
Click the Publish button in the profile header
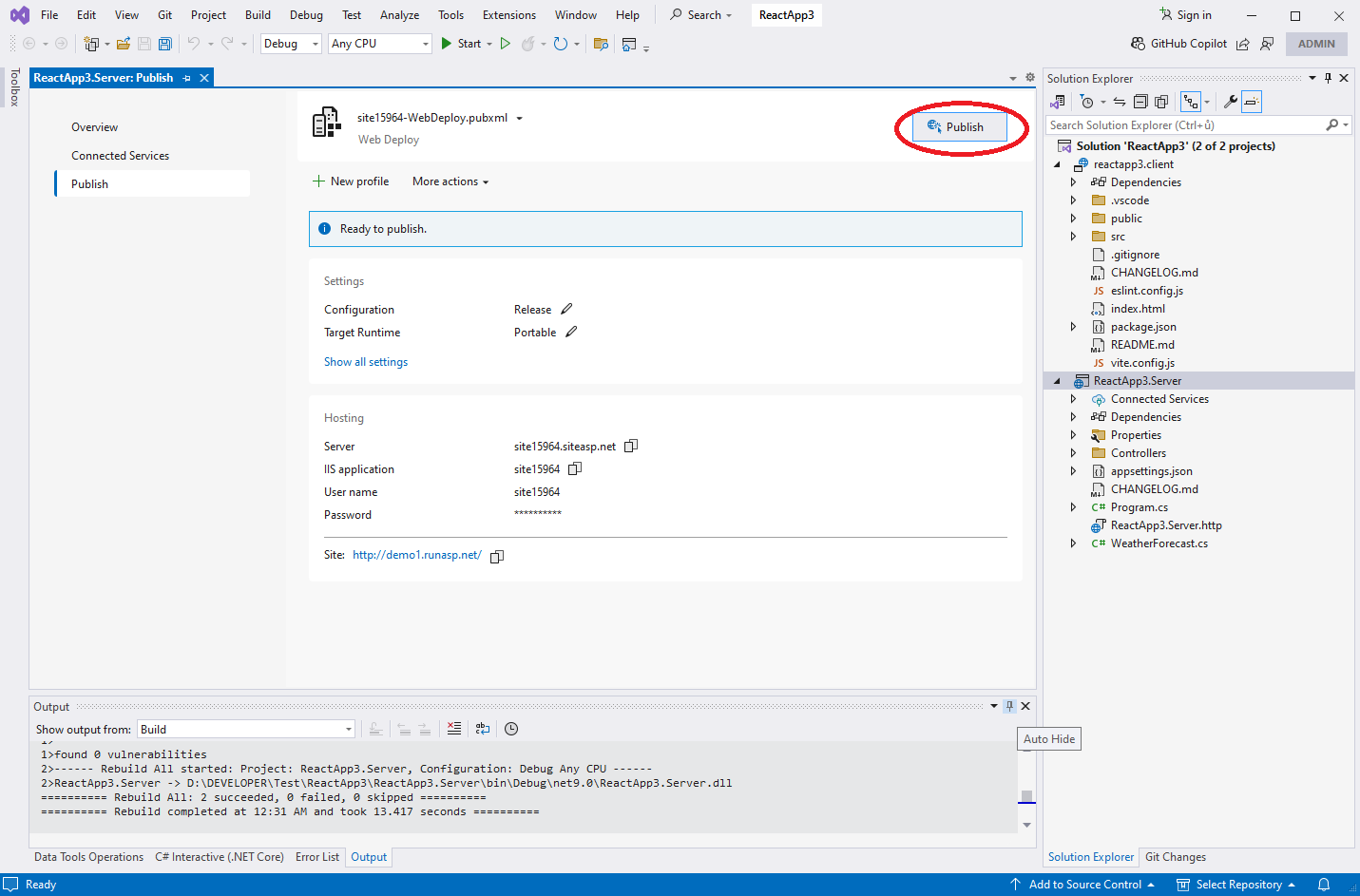click(x=959, y=127)
